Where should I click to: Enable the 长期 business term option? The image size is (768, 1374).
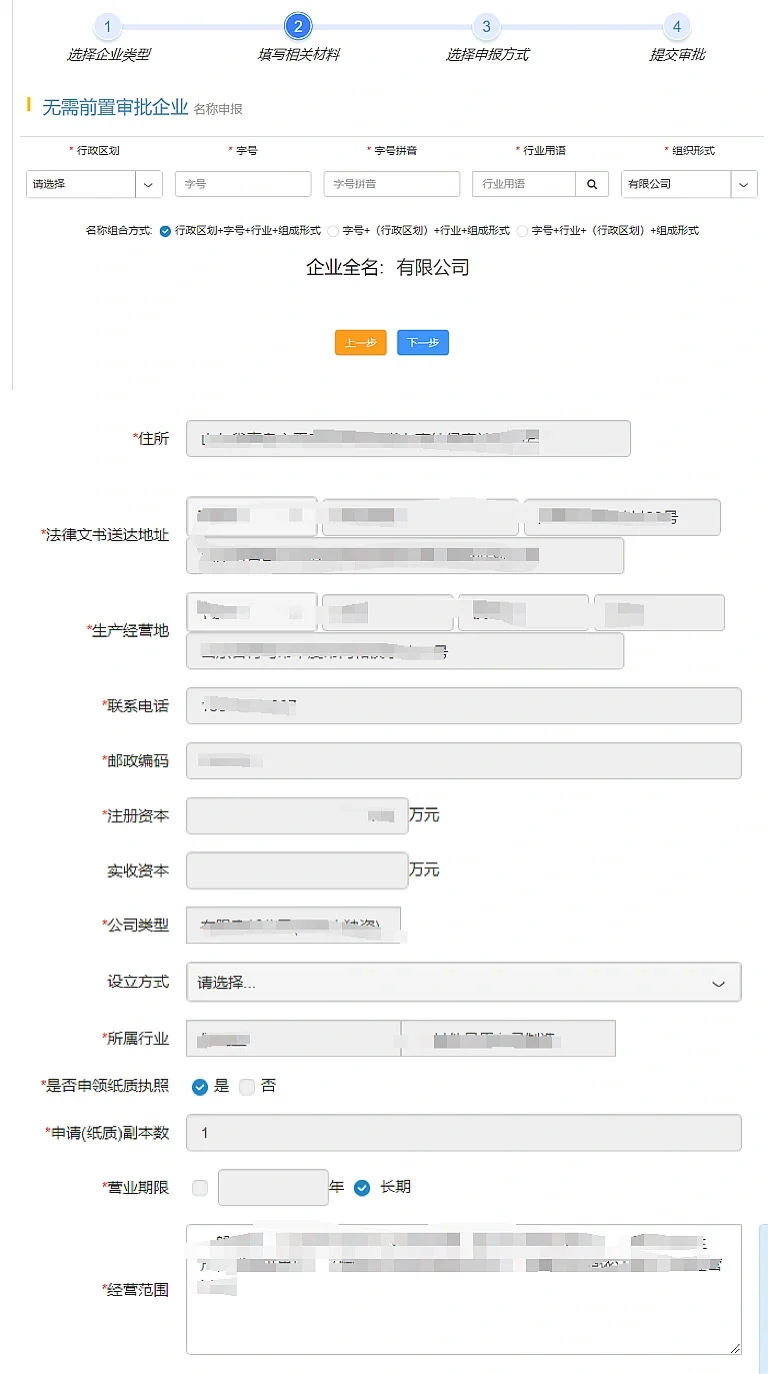pyautogui.click(x=362, y=1188)
